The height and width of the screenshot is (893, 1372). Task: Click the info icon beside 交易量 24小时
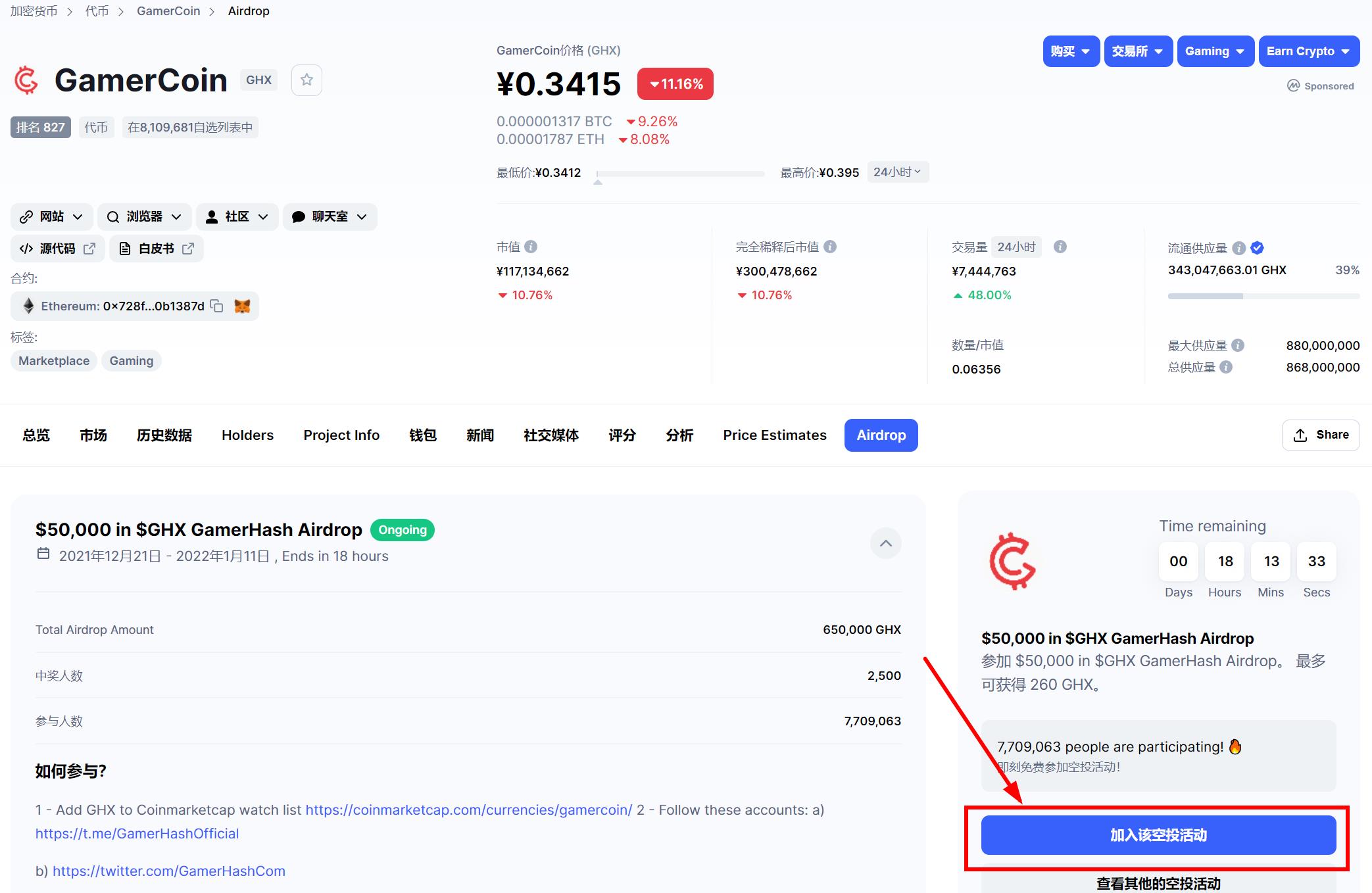click(x=1060, y=247)
